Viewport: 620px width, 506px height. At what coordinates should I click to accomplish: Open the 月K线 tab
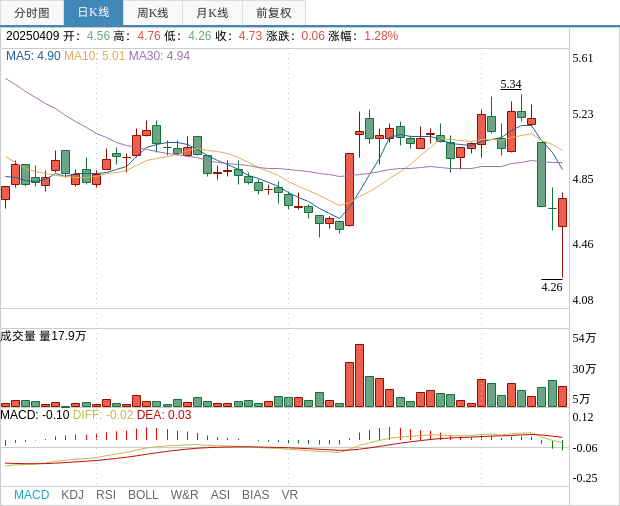pyautogui.click(x=212, y=13)
